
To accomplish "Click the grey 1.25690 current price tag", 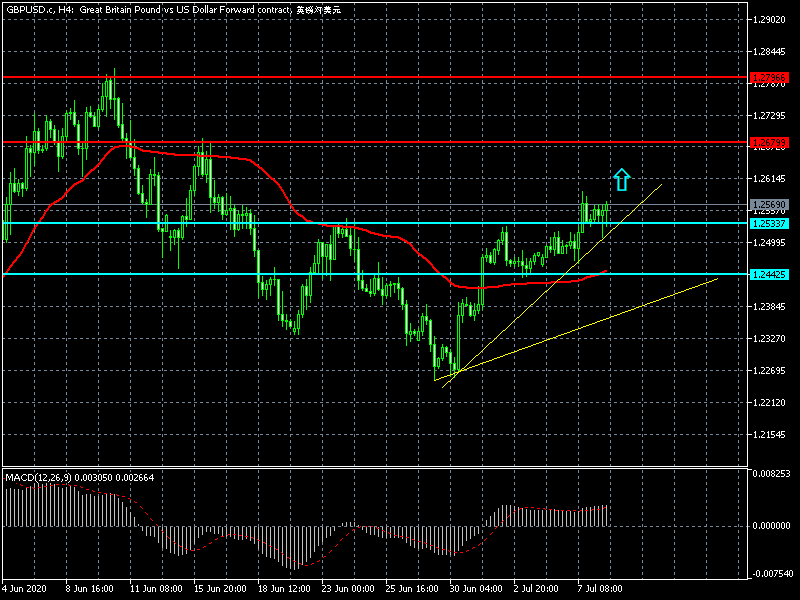I will [x=769, y=205].
